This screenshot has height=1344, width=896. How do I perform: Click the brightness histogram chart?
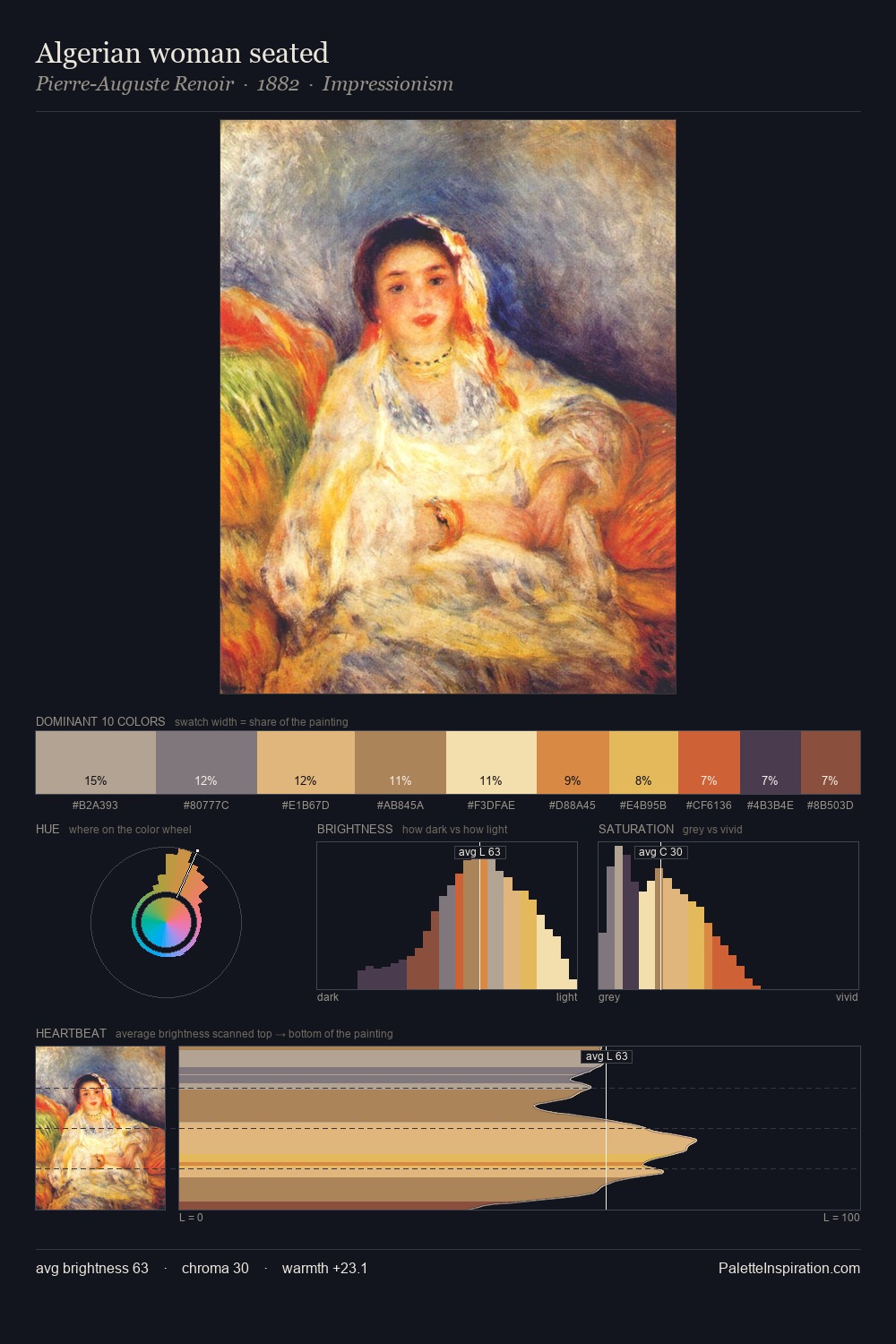(447, 916)
